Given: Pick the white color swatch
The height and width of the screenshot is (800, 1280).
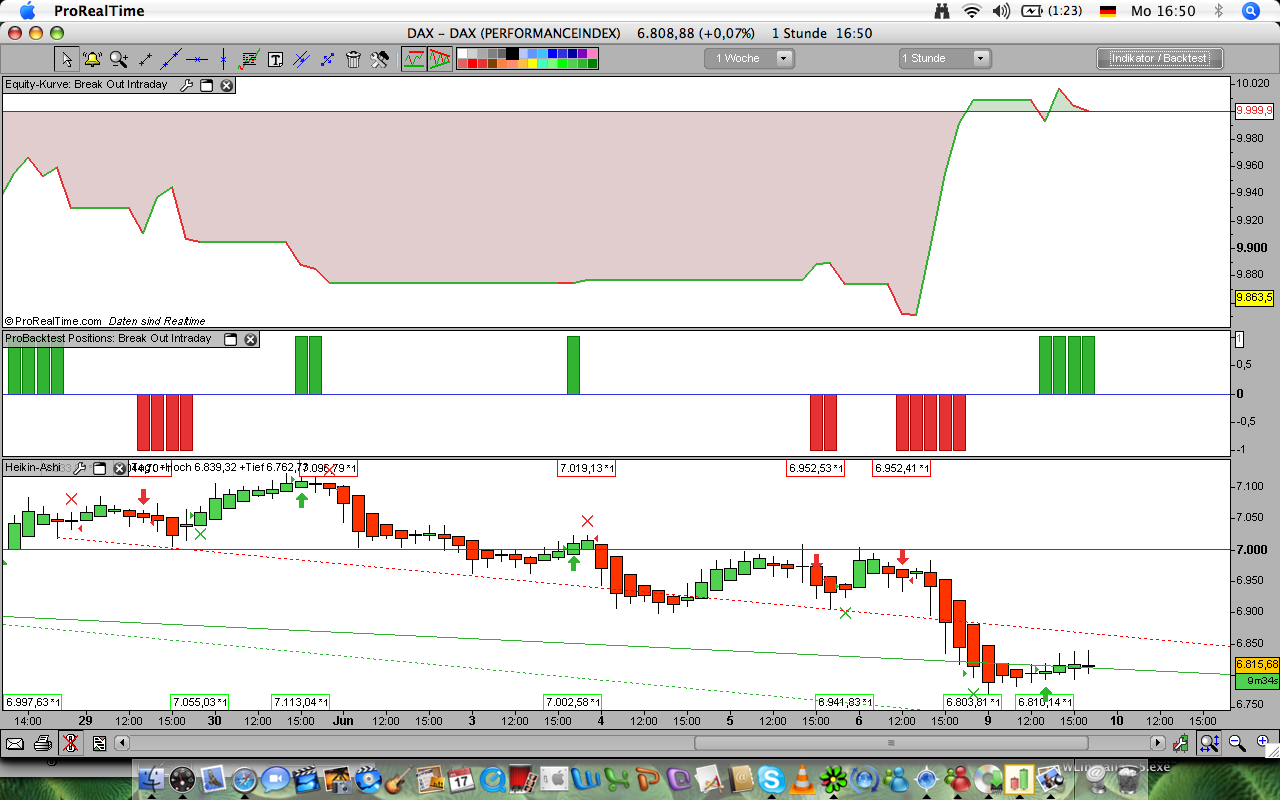Looking at the screenshot, I should (463, 53).
